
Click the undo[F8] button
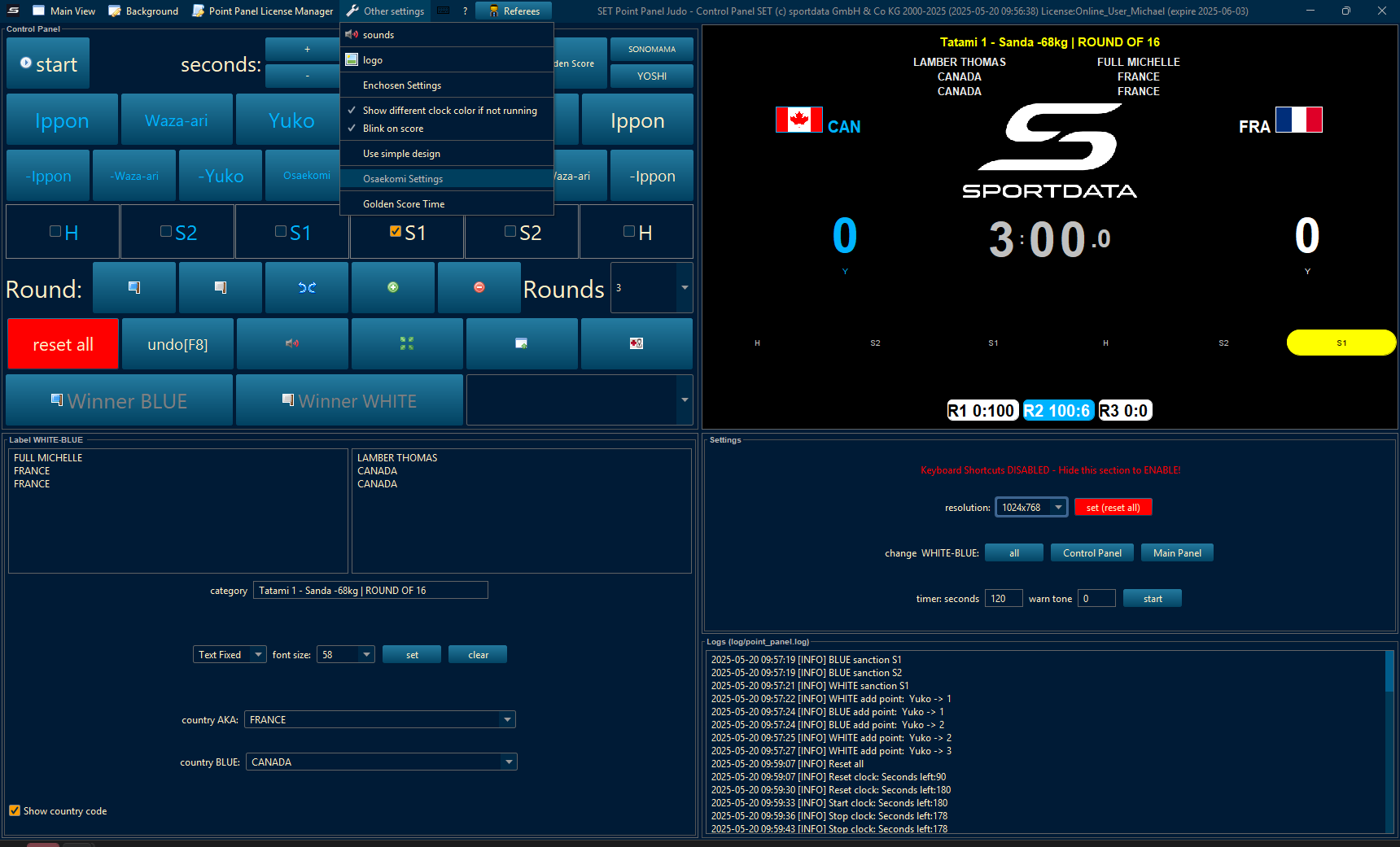coord(177,344)
